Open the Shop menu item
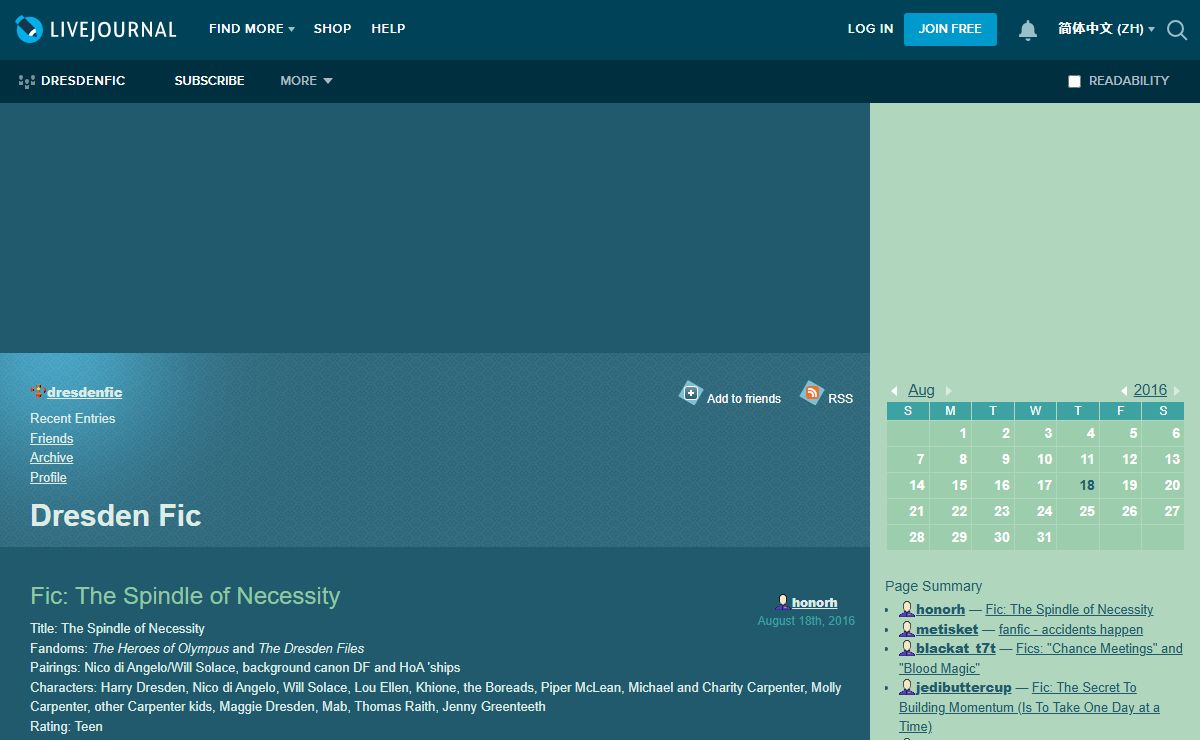 (x=332, y=29)
